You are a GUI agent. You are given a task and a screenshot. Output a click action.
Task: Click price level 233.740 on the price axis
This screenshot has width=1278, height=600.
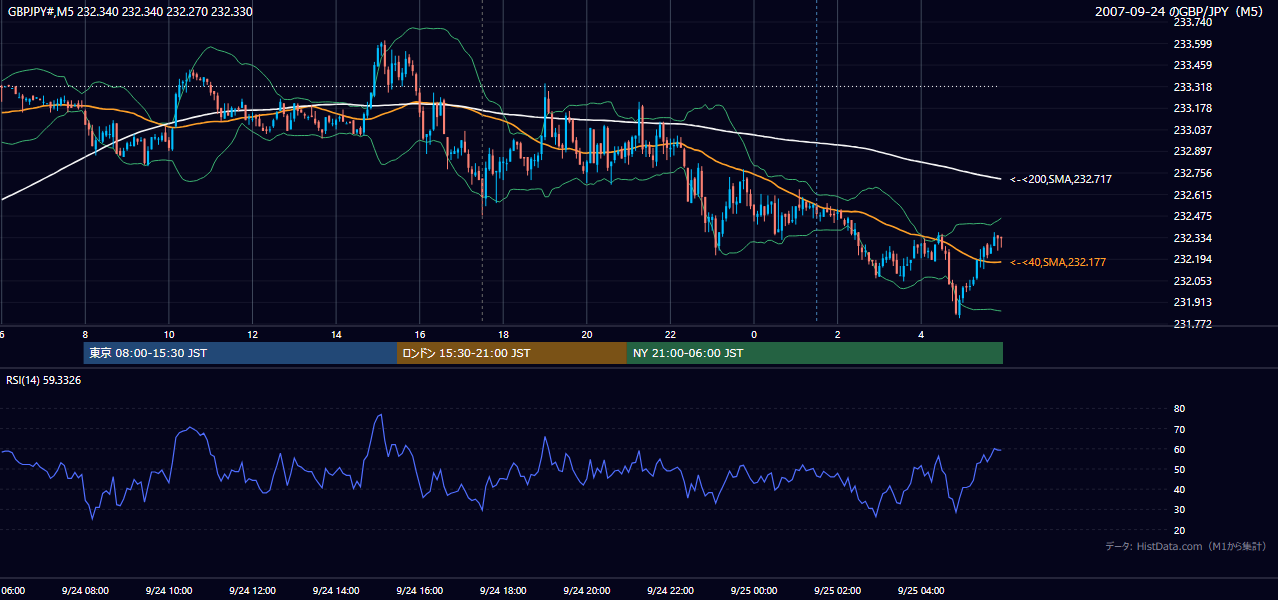[1192, 22]
